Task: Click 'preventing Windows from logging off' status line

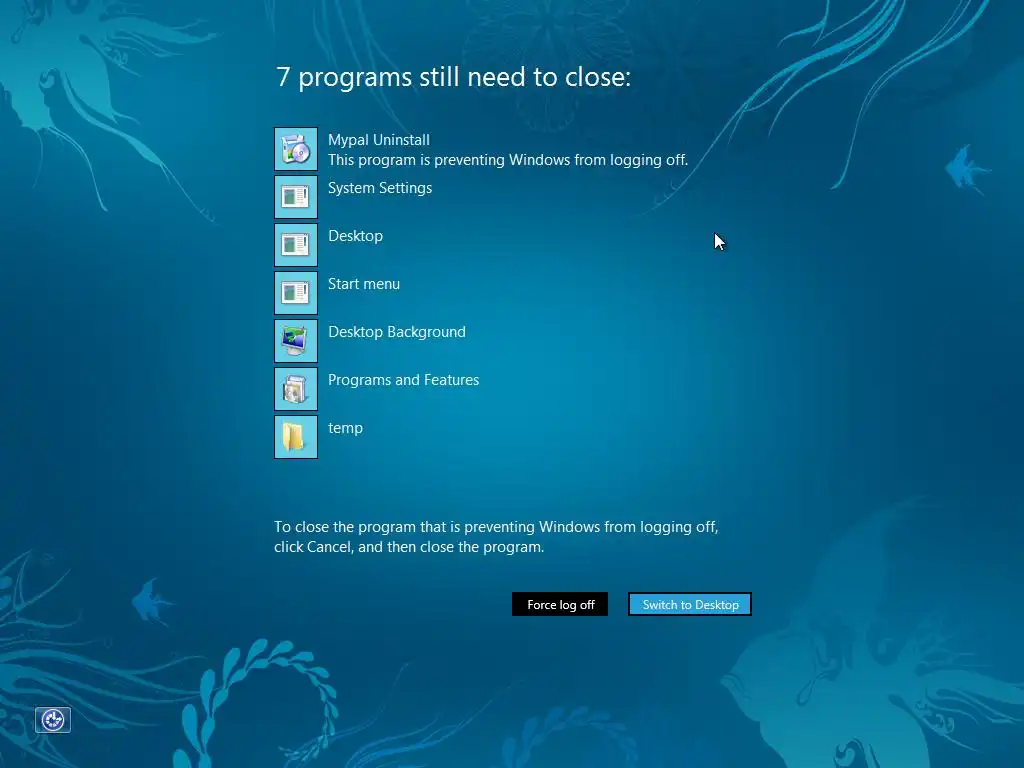Action: tap(508, 160)
